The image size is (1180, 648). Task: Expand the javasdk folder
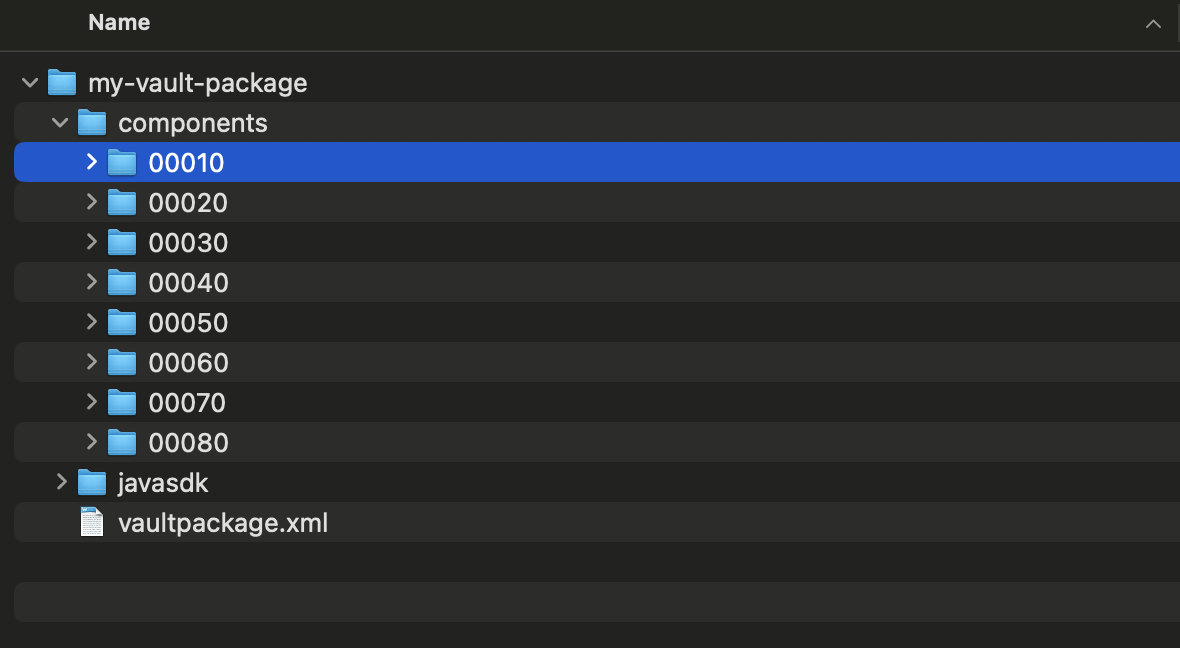coord(61,482)
